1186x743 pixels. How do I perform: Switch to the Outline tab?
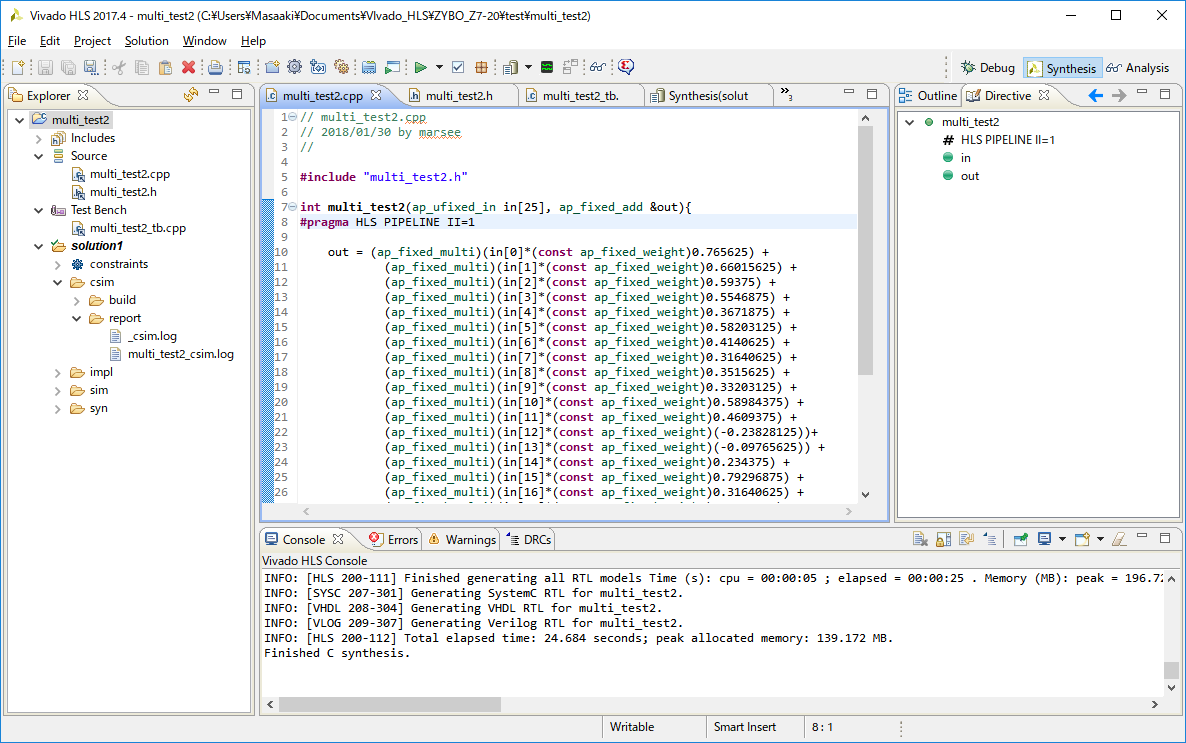coord(928,95)
